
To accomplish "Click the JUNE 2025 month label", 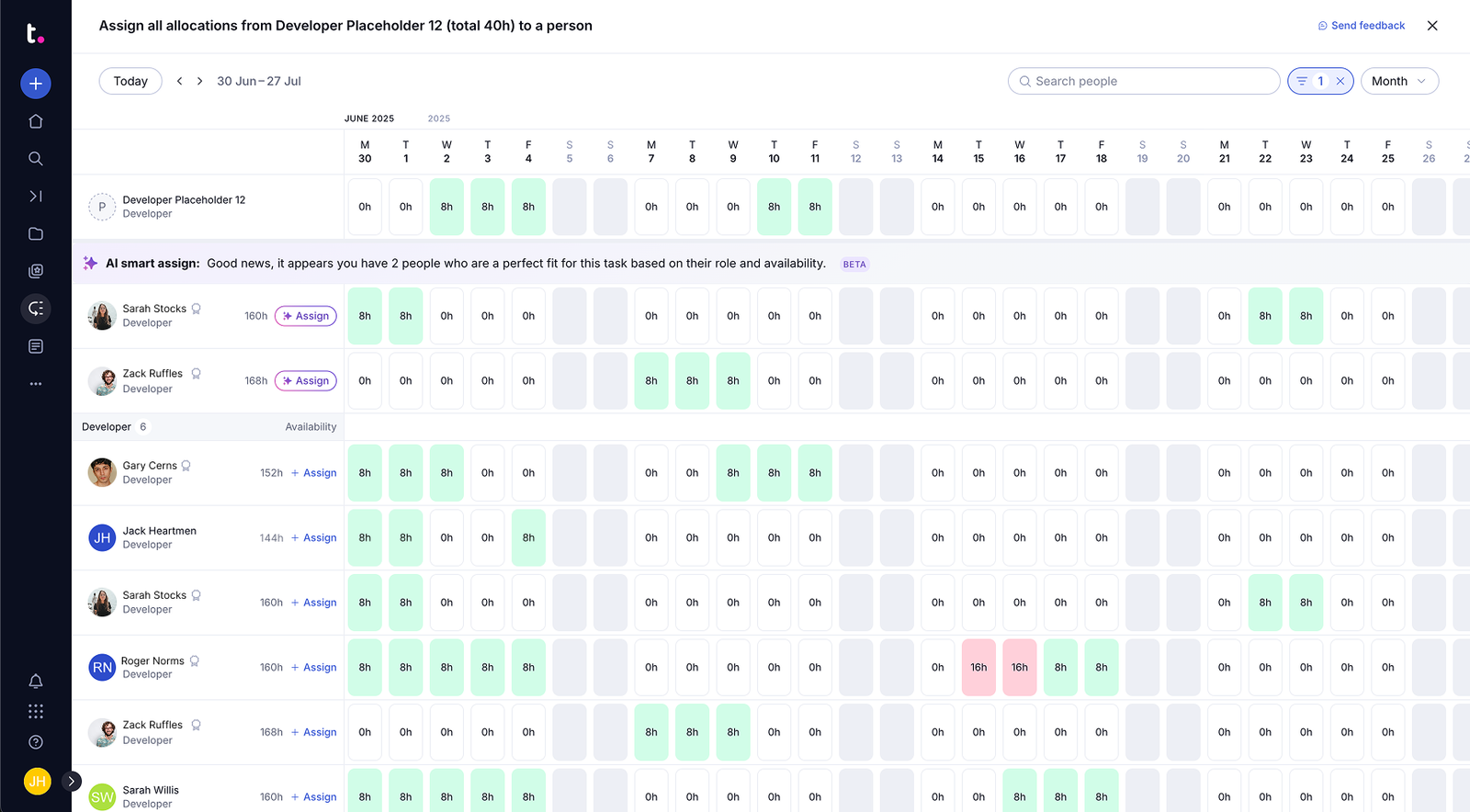I will click(369, 118).
